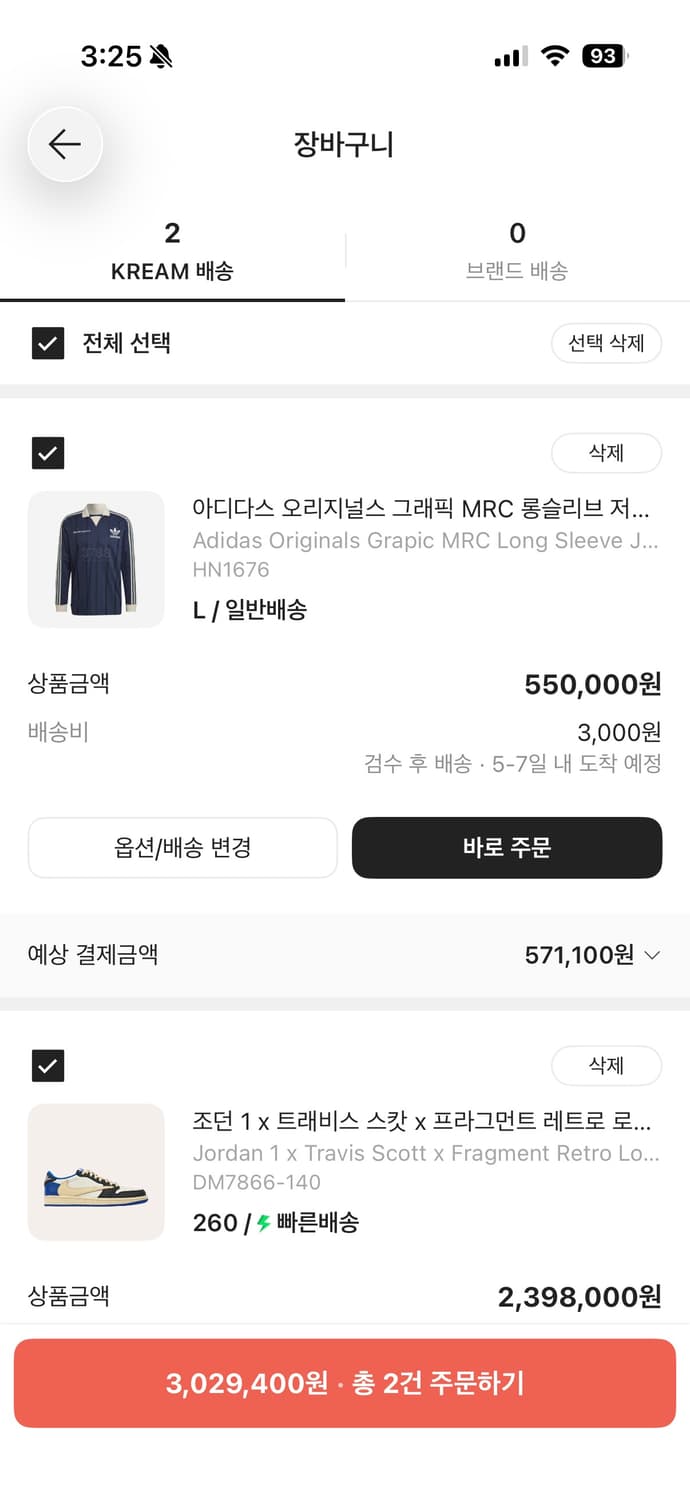This screenshot has height=1500, width=690.
Task: Select the KREAM 배송 tab
Action: click(x=172, y=250)
